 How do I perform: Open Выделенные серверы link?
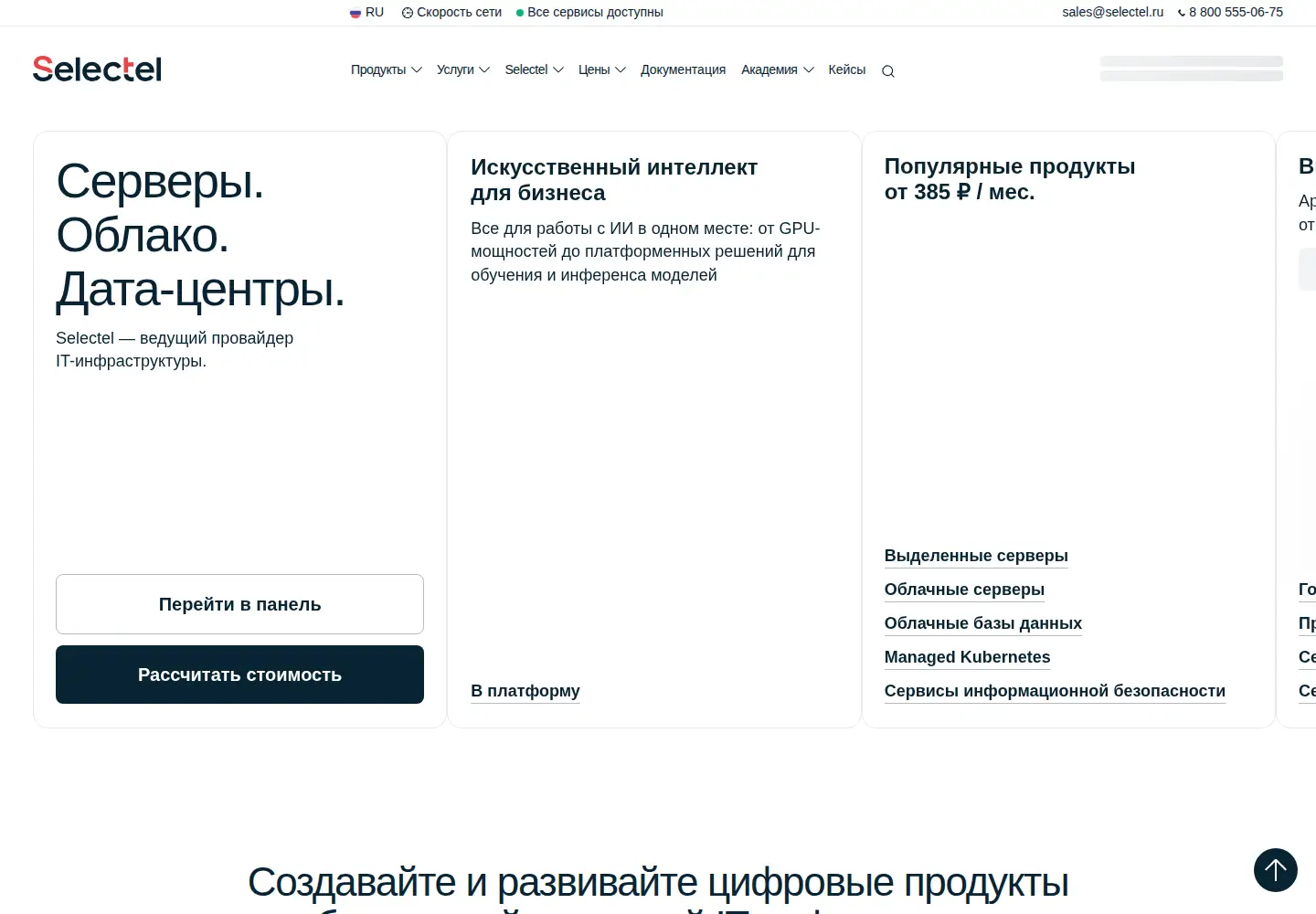pyautogui.click(x=976, y=556)
